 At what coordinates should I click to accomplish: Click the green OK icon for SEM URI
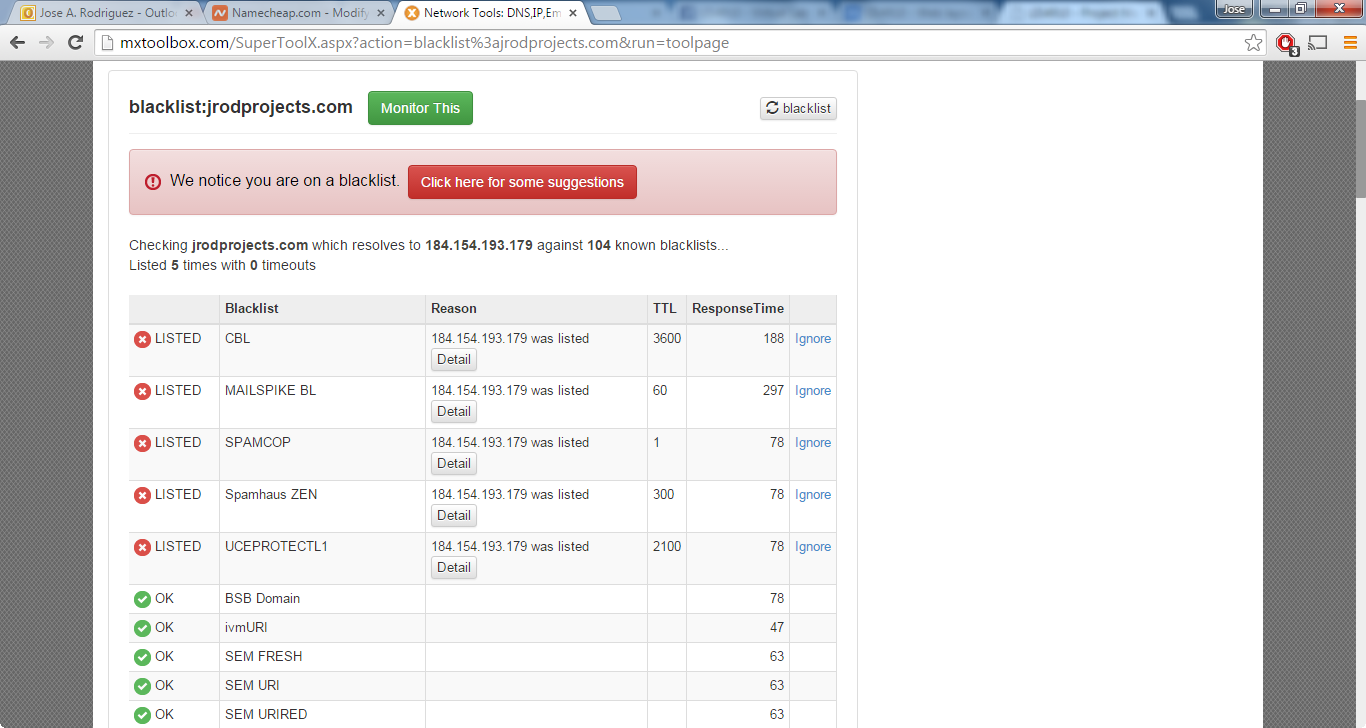pyautogui.click(x=142, y=686)
